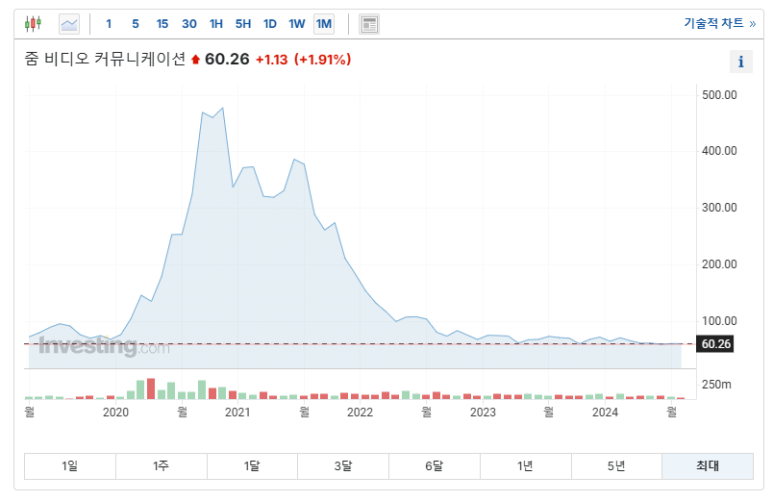Select the area line chart icon

[69, 24]
